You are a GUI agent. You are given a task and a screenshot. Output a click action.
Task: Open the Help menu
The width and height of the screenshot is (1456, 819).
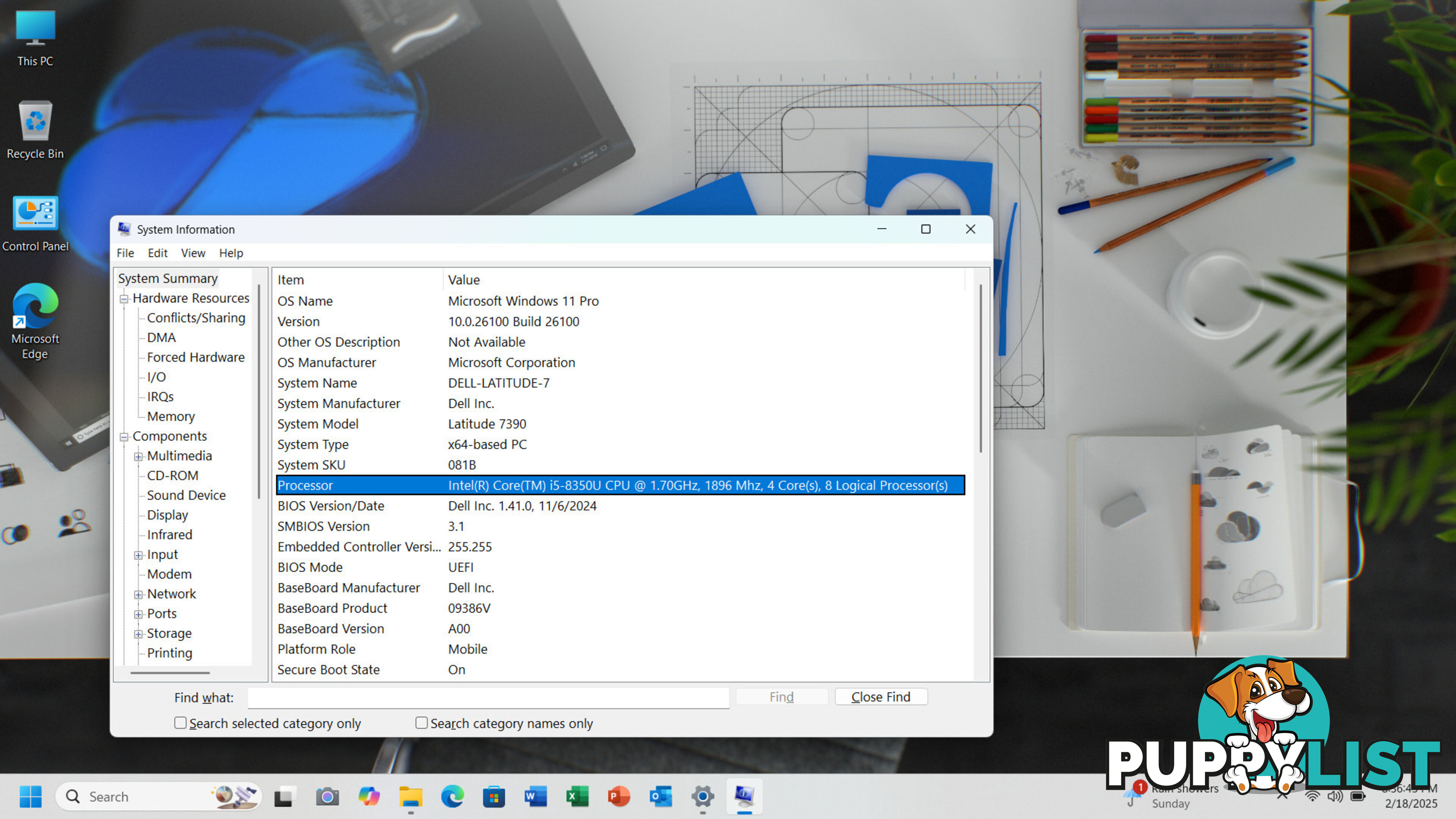[231, 253]
